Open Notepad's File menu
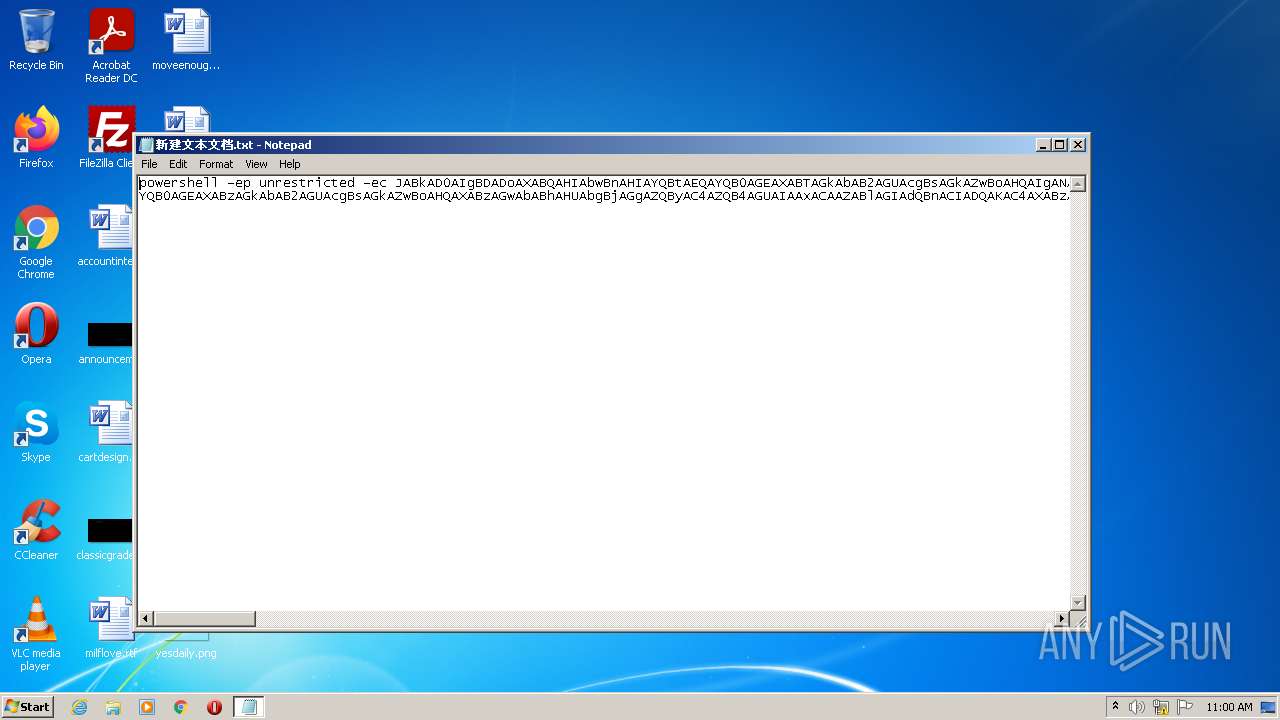Screen dimensions: 1280x720 tap(149, 164)
